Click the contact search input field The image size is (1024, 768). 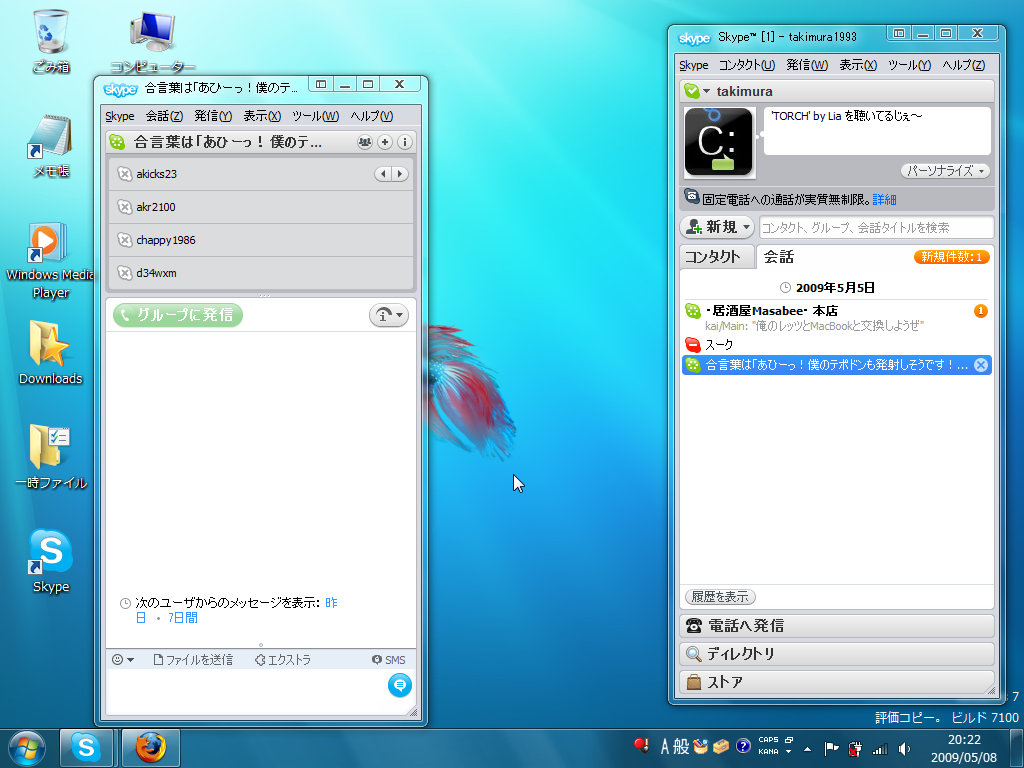(876, 227)
